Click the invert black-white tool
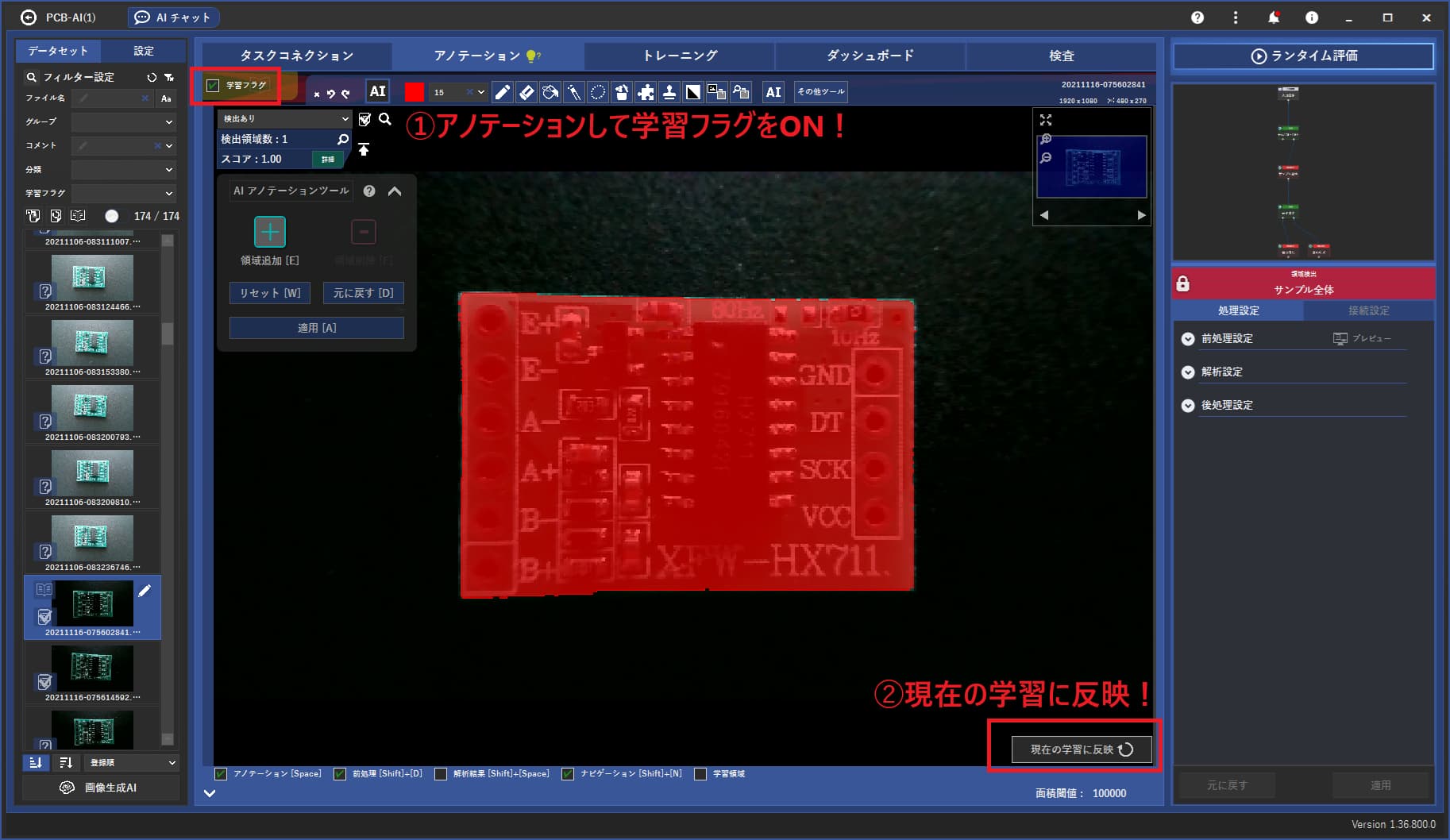This screenshot has height=840, width=1450. tap(693, 92)
